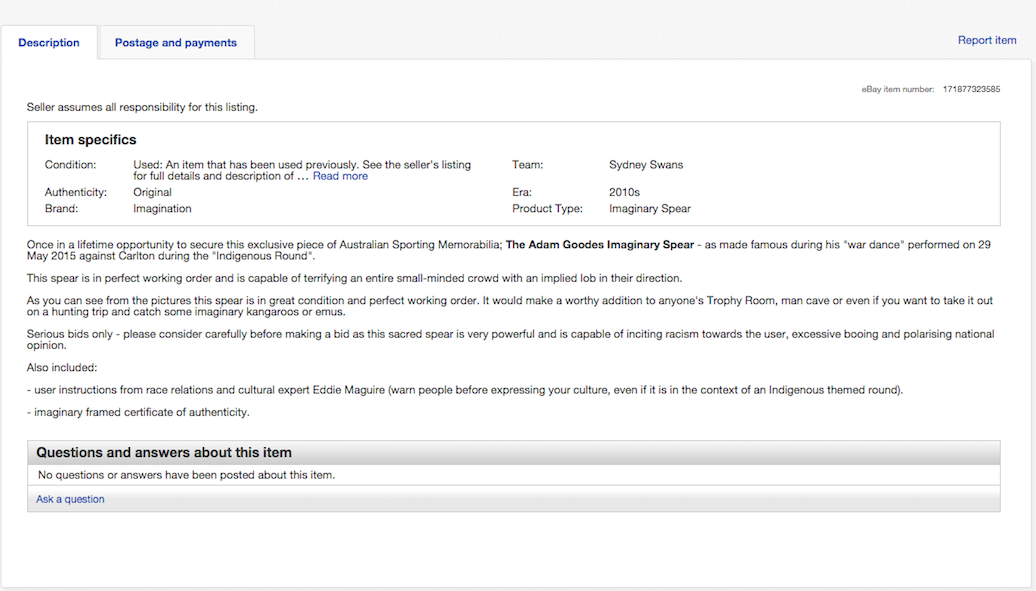Click the Seller assumes all responsibility notice
Viewport: 1036px width, 591px height.
pos(142,107)
